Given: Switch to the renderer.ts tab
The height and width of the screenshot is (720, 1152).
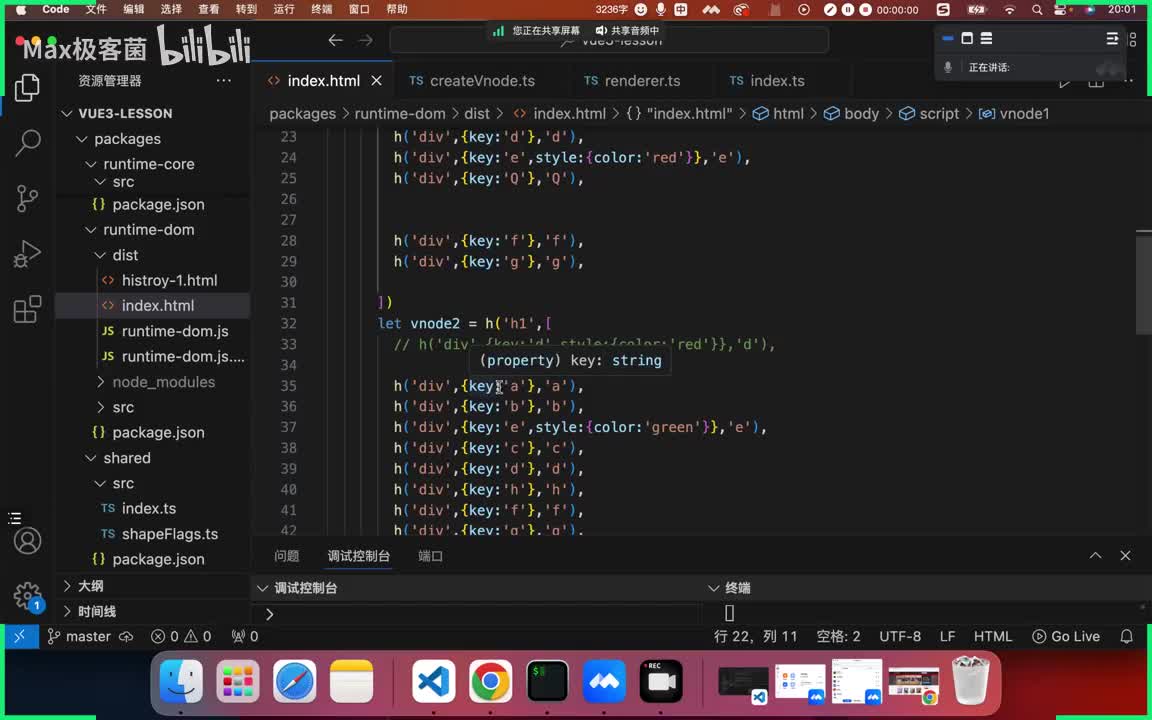Looking at the screenshot, I should pyautogui.click(x=642, y=81).
